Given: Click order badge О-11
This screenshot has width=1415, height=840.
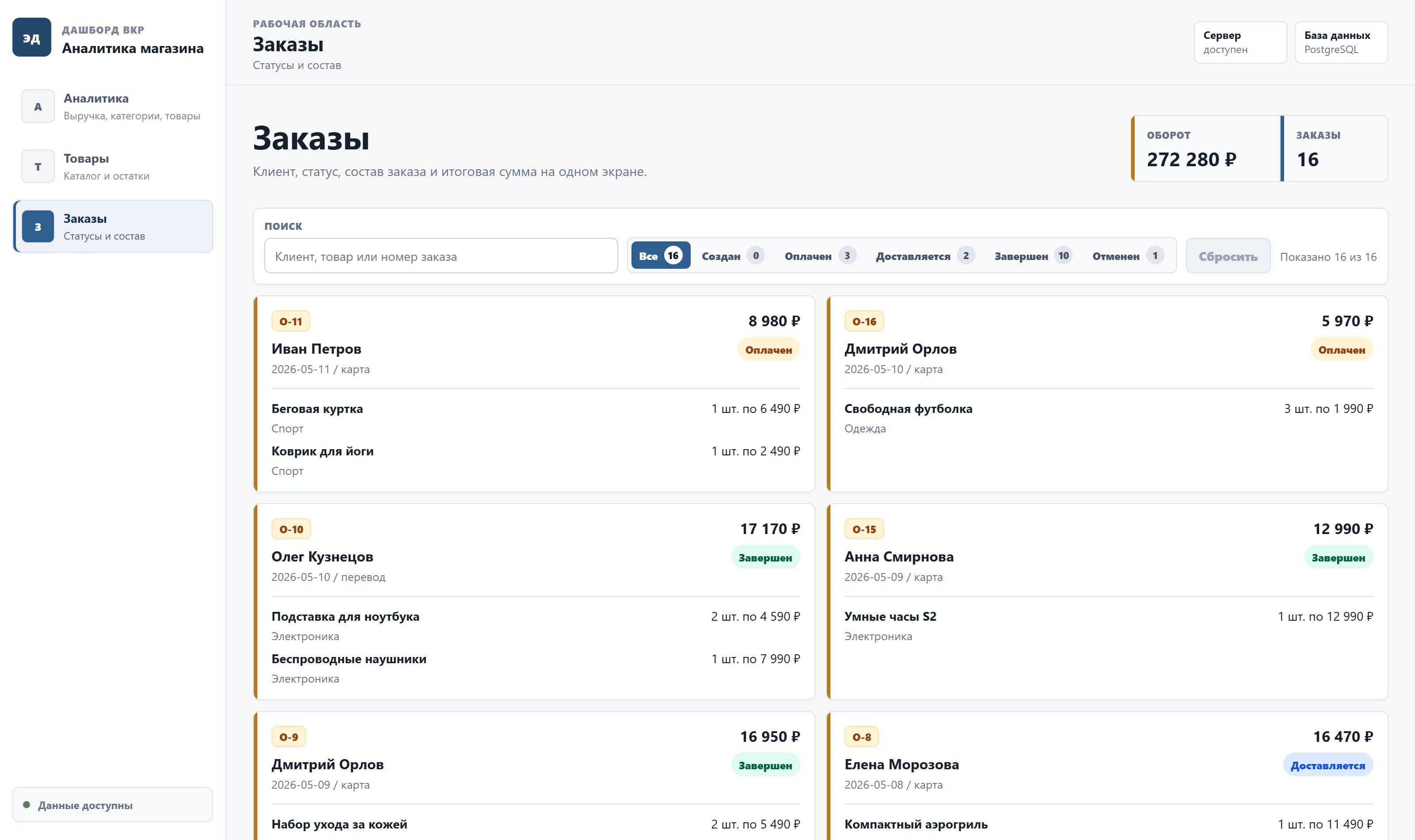Looking at the screenshot, I should point(291,321).
